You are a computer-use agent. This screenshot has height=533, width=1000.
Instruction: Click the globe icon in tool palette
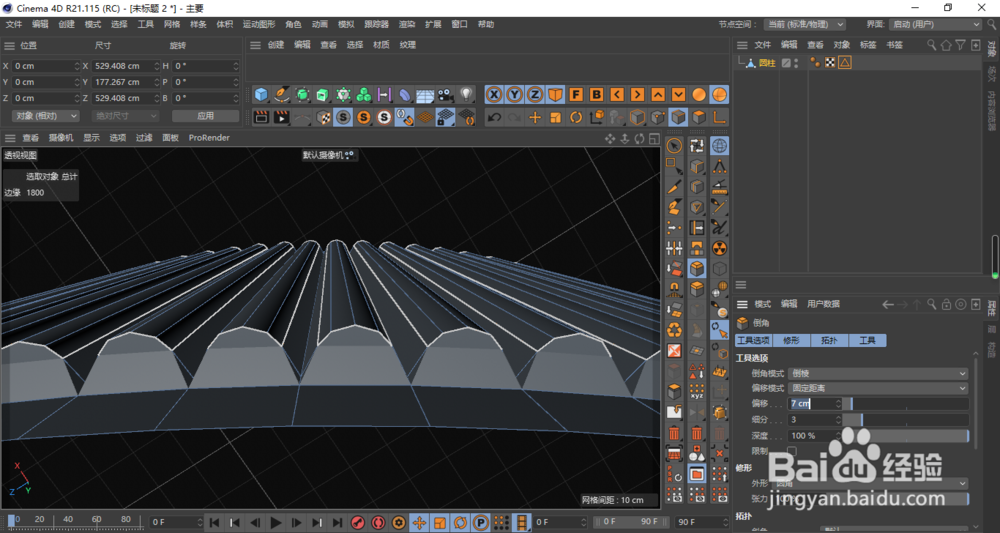click(719, 146)
